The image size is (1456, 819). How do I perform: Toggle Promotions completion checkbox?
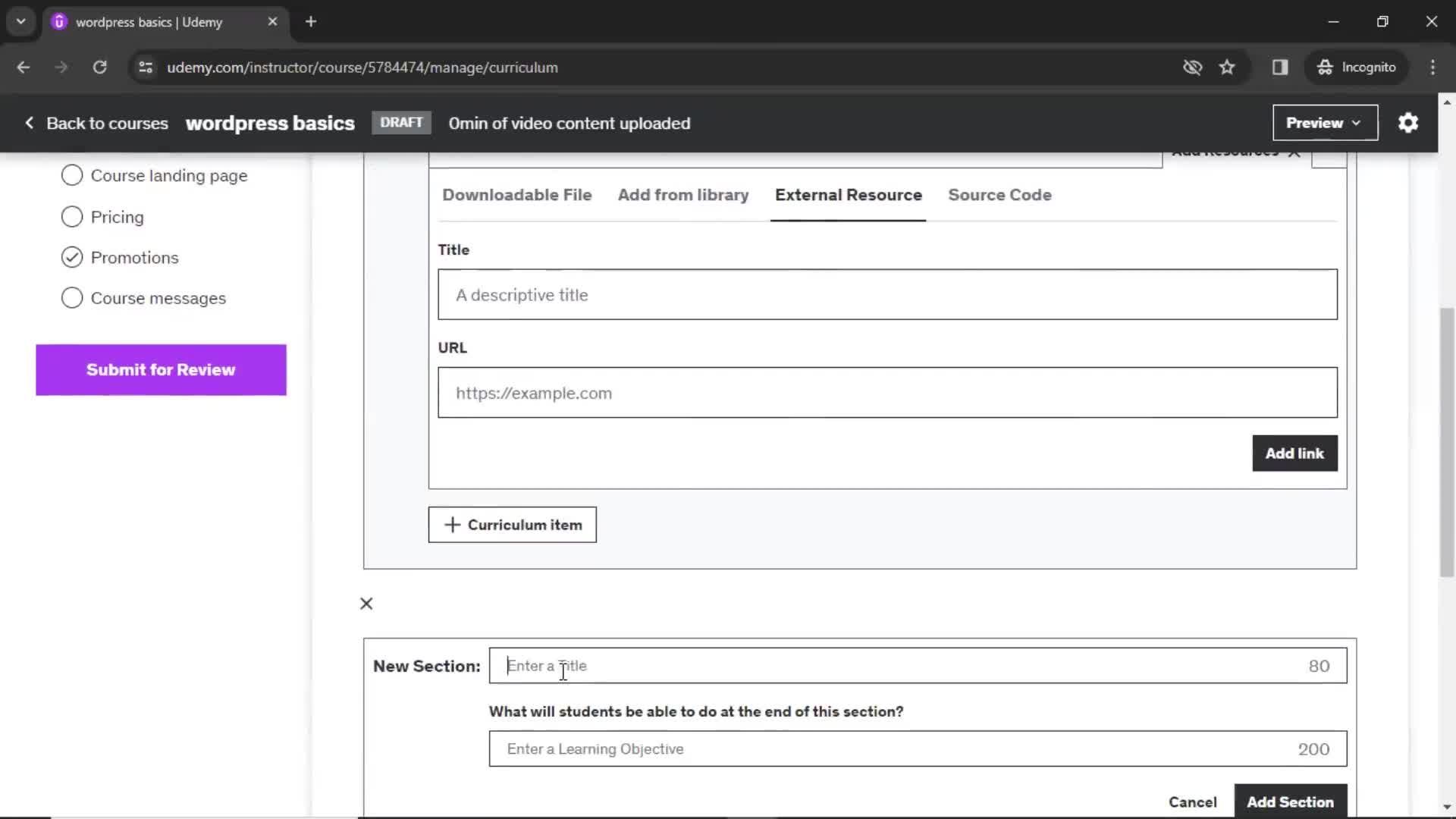pyautogui.click(x=71, y=257)
